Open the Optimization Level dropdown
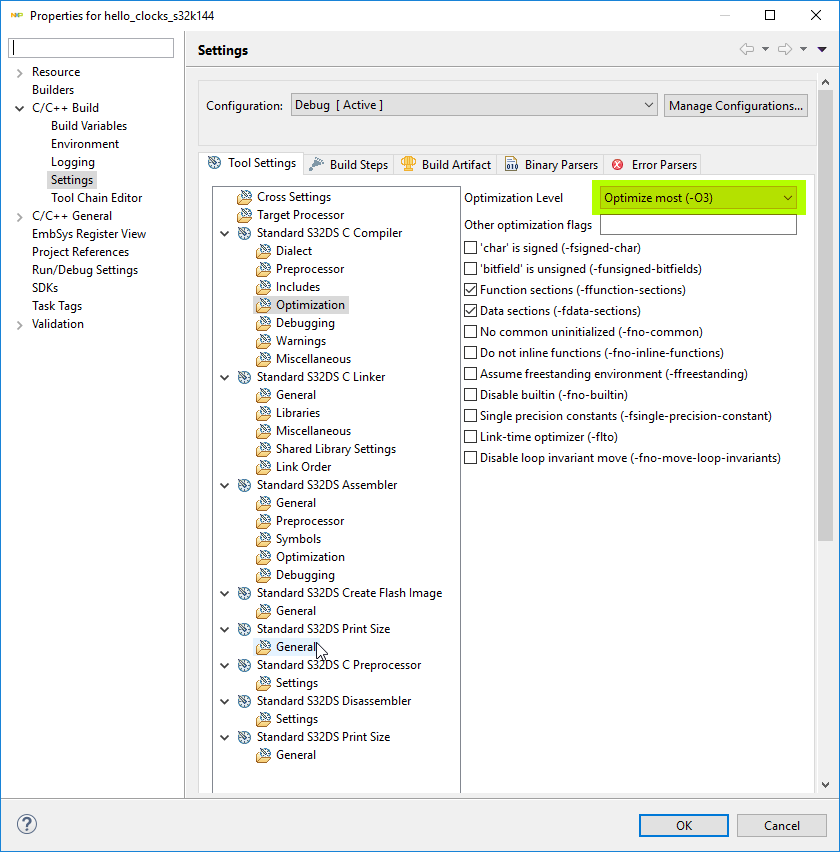The height and width of the screenshot is (852, 840). pos(698,198)
